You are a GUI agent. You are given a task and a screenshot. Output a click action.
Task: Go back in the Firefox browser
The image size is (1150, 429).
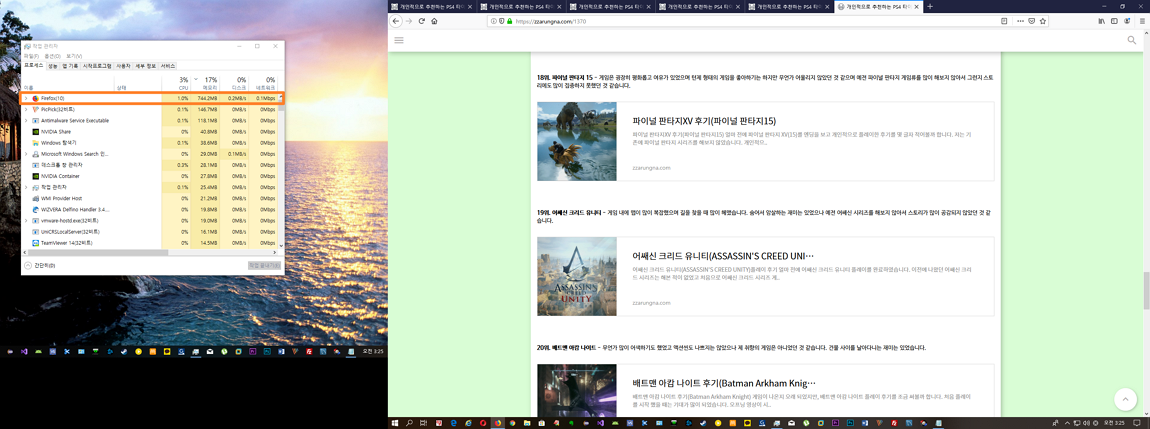pyautogui.click(x=397, y=21)
